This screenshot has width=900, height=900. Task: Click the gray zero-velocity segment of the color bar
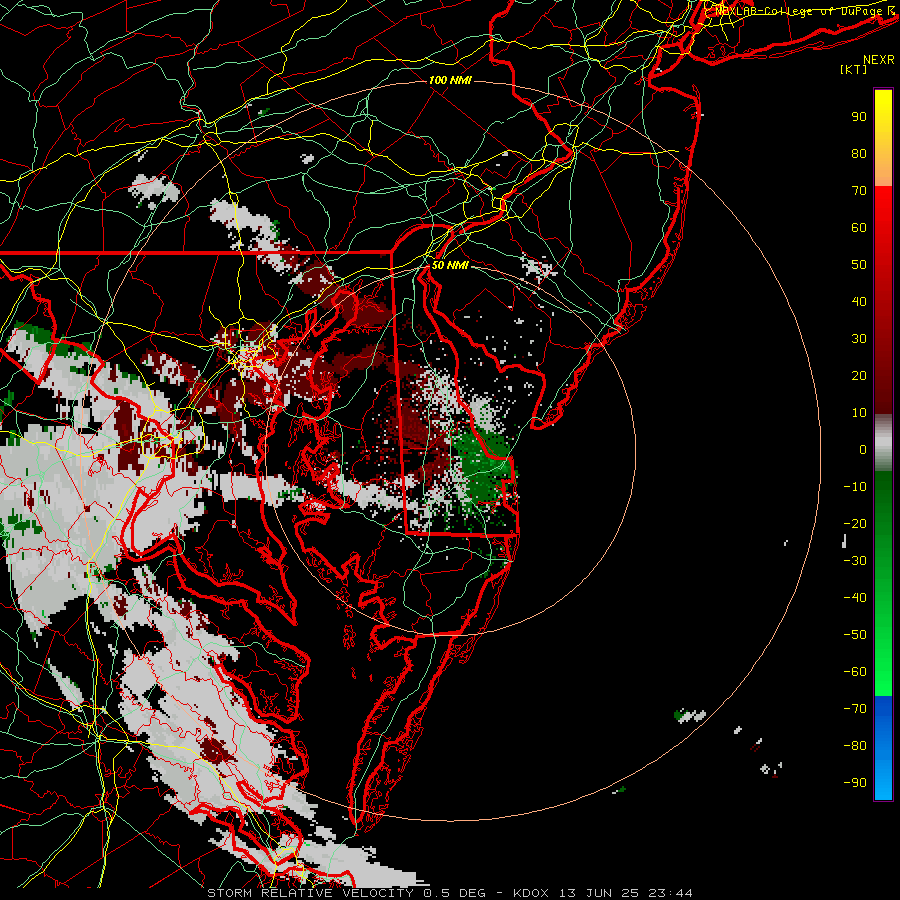(x=883, y=443)
